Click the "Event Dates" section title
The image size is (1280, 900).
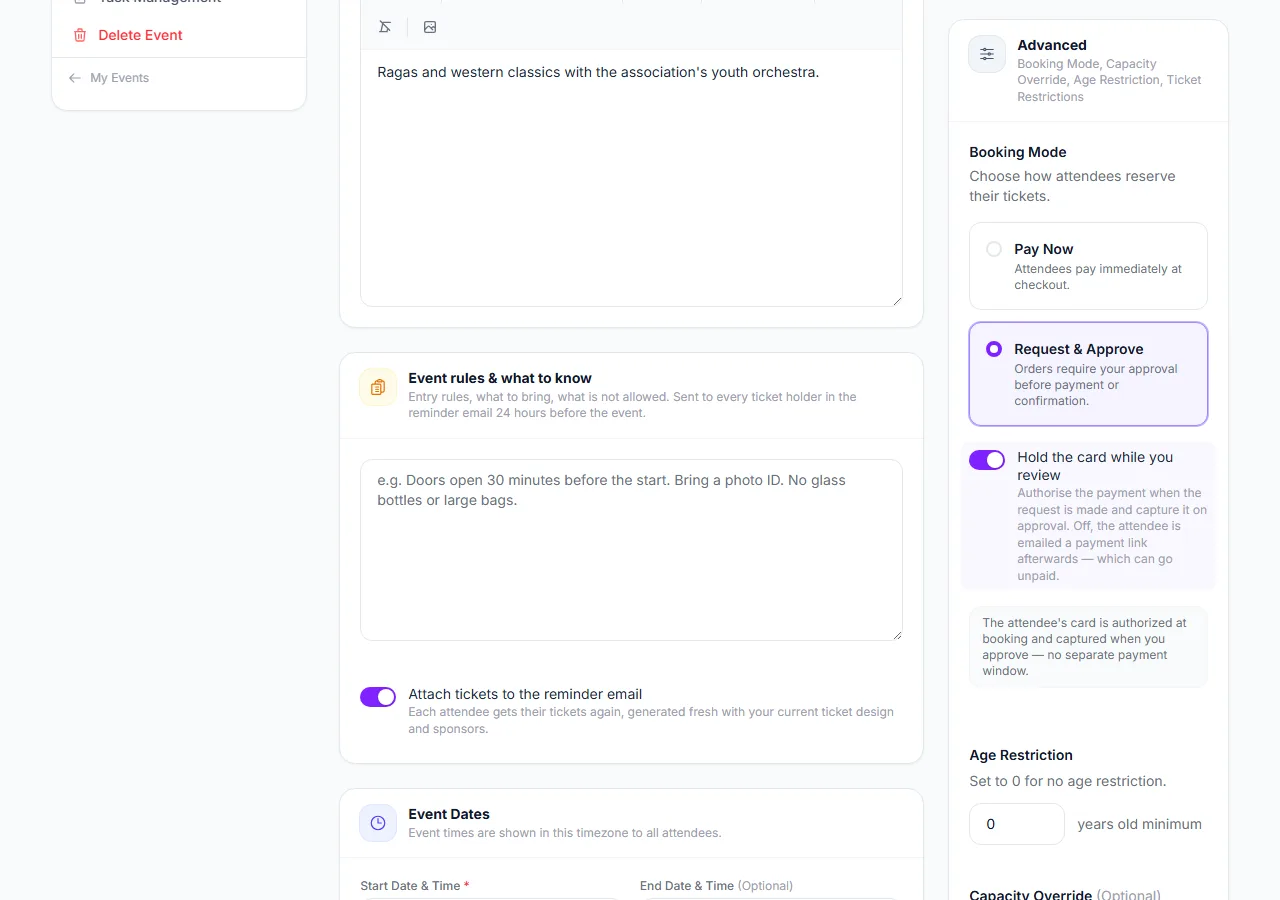tap(449, 814)
